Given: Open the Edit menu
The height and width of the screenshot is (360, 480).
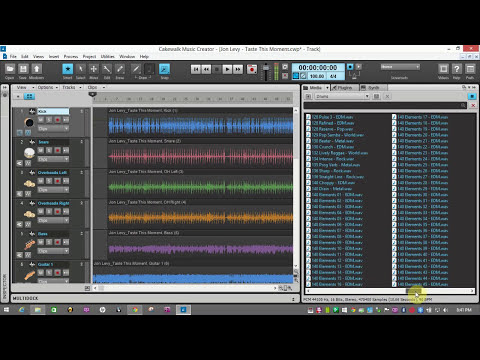Looking at the screenshot, I should (25, 56).
